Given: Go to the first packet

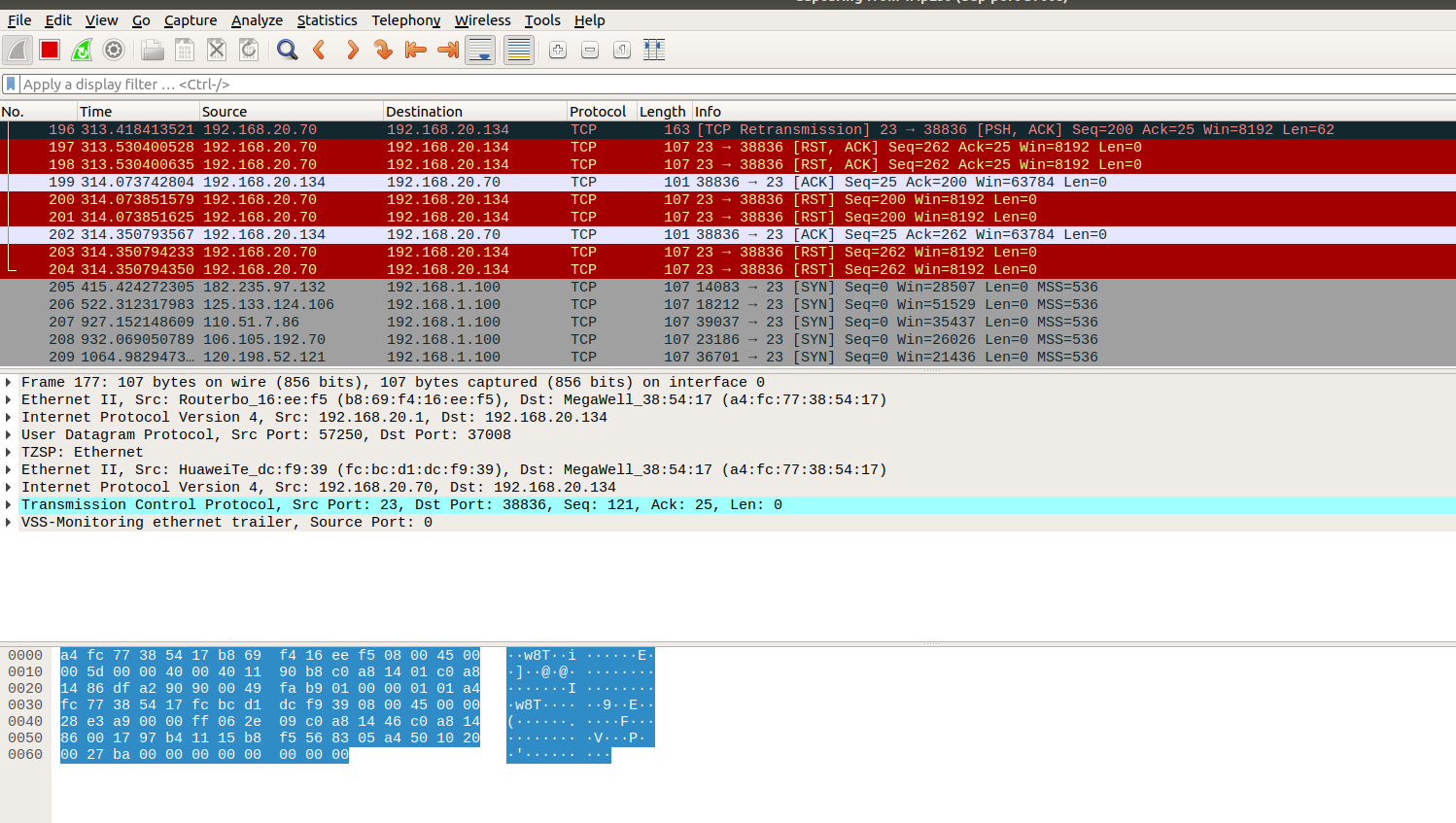Looking at the screenshot, I should [416, 51].
